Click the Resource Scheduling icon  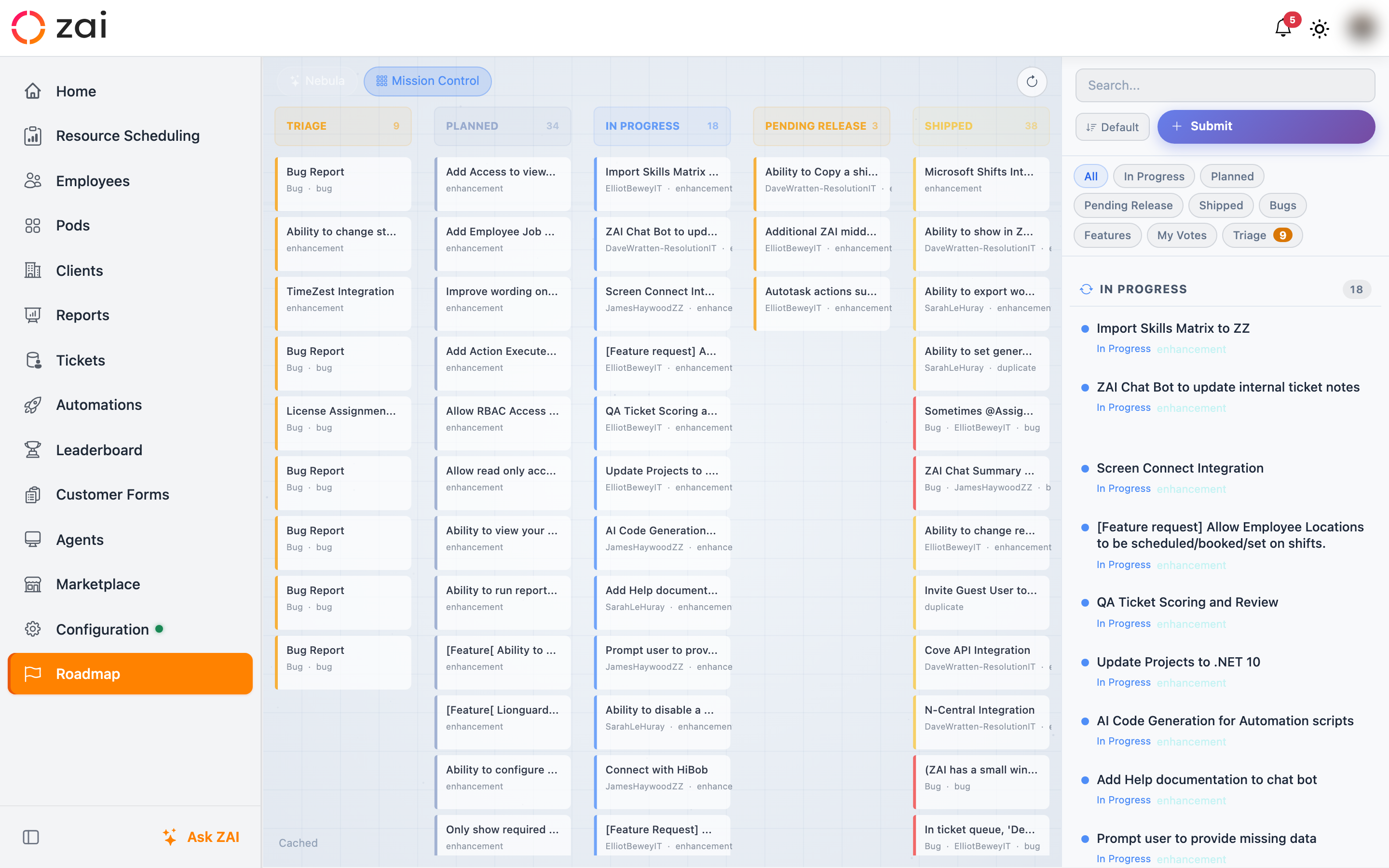(33, 136)
